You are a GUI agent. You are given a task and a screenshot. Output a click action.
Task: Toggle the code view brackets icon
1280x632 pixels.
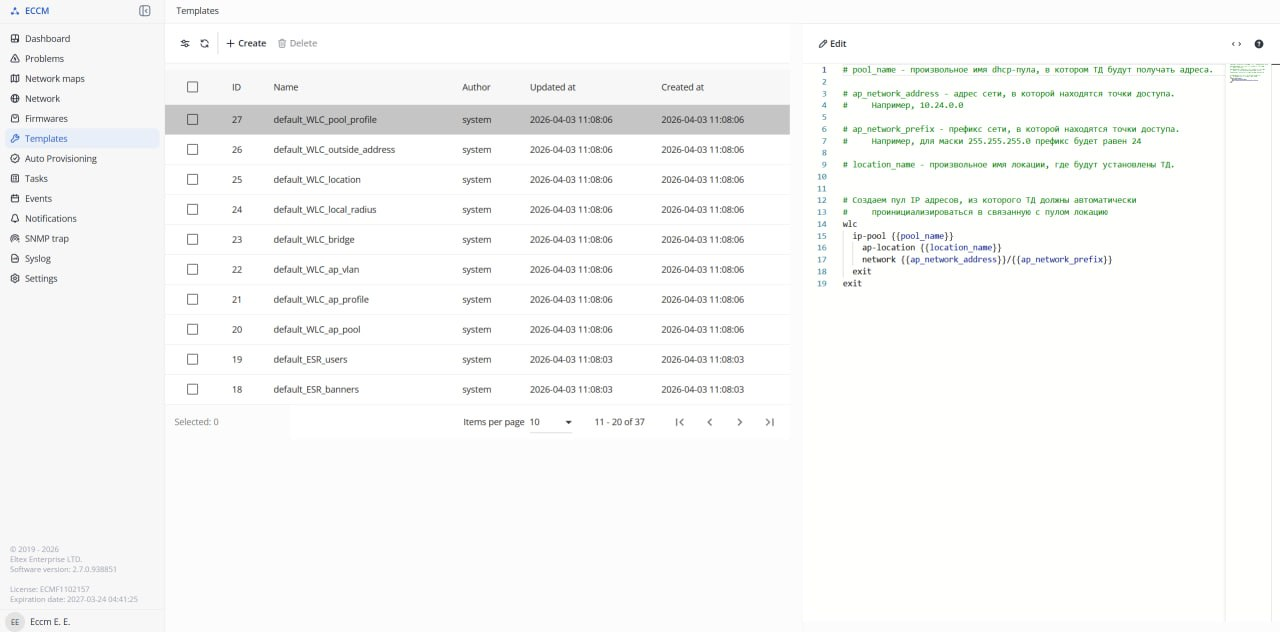point(1236,44)
